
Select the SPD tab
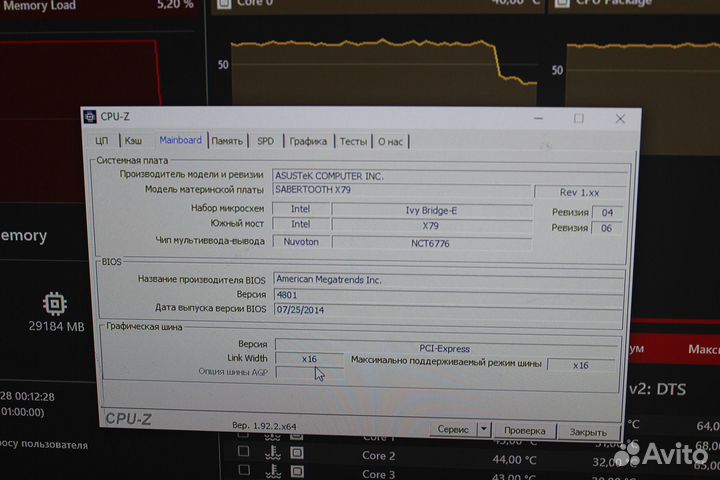click(265, 141)
